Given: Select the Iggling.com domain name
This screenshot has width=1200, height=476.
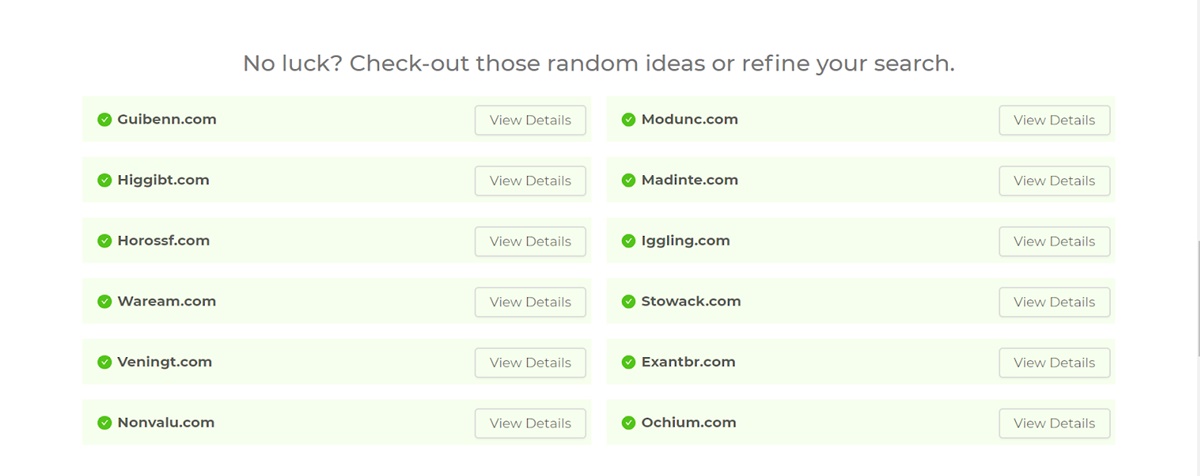Looking at the screenshot, I should click(x=685, y=241).
